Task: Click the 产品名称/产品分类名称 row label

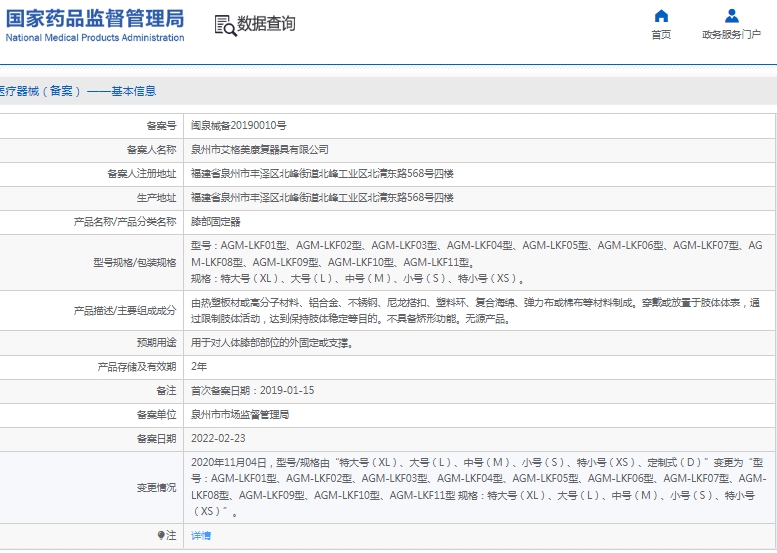Action: tap(125, 221)
